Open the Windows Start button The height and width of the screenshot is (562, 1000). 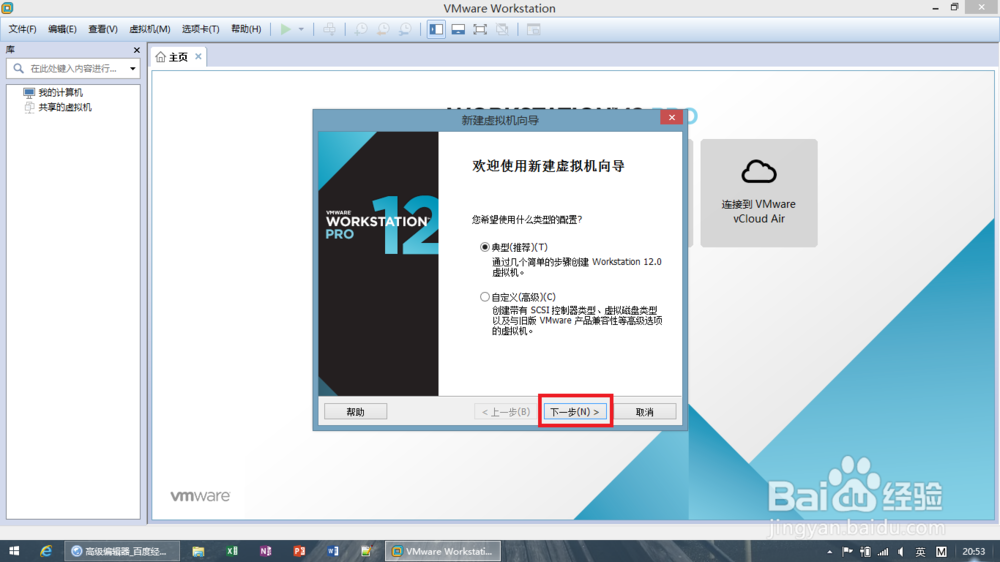[x=14, y=551]
